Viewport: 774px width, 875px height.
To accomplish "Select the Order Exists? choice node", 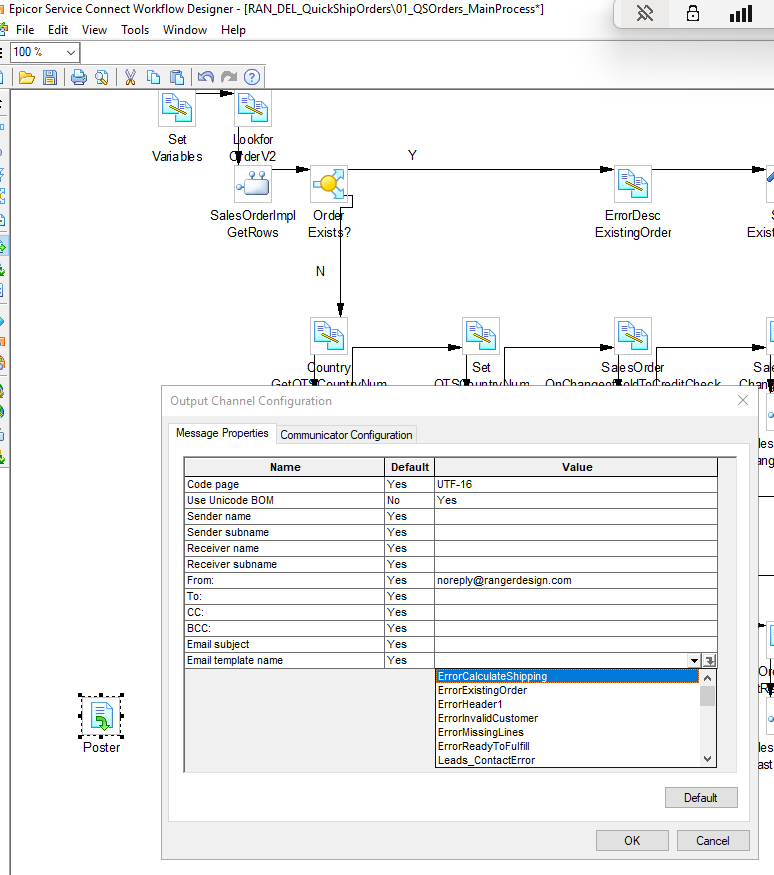I will [329, 184].
